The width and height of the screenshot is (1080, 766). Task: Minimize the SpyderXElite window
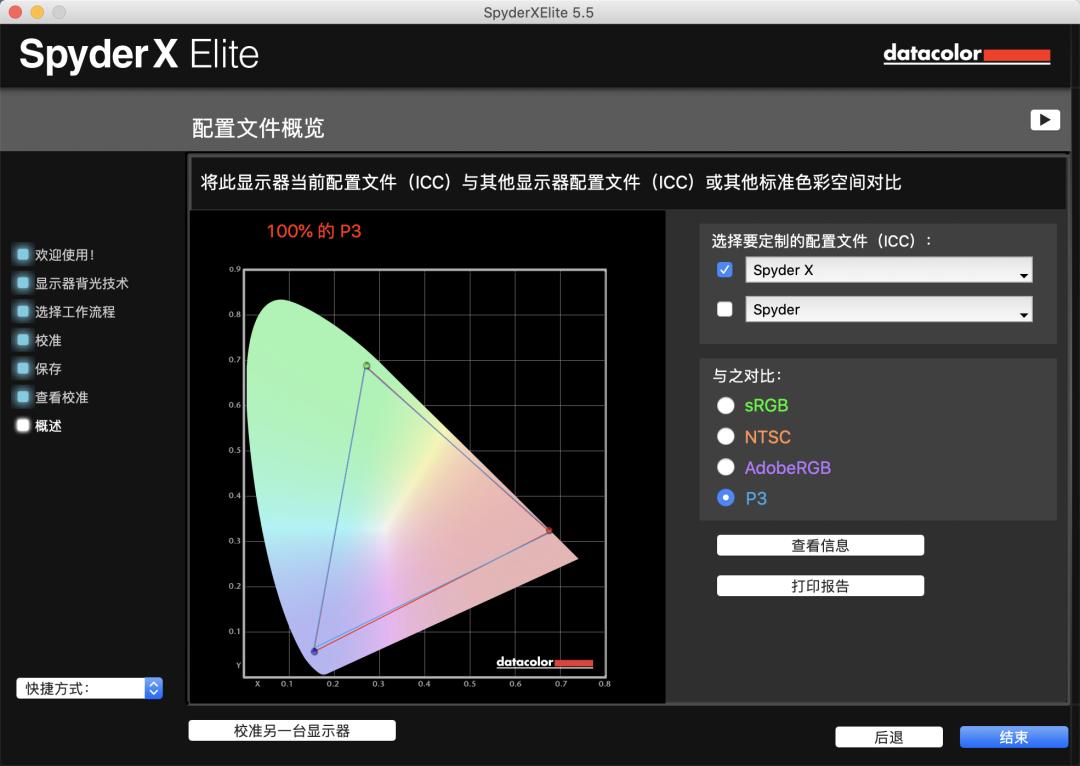(37, 12)
